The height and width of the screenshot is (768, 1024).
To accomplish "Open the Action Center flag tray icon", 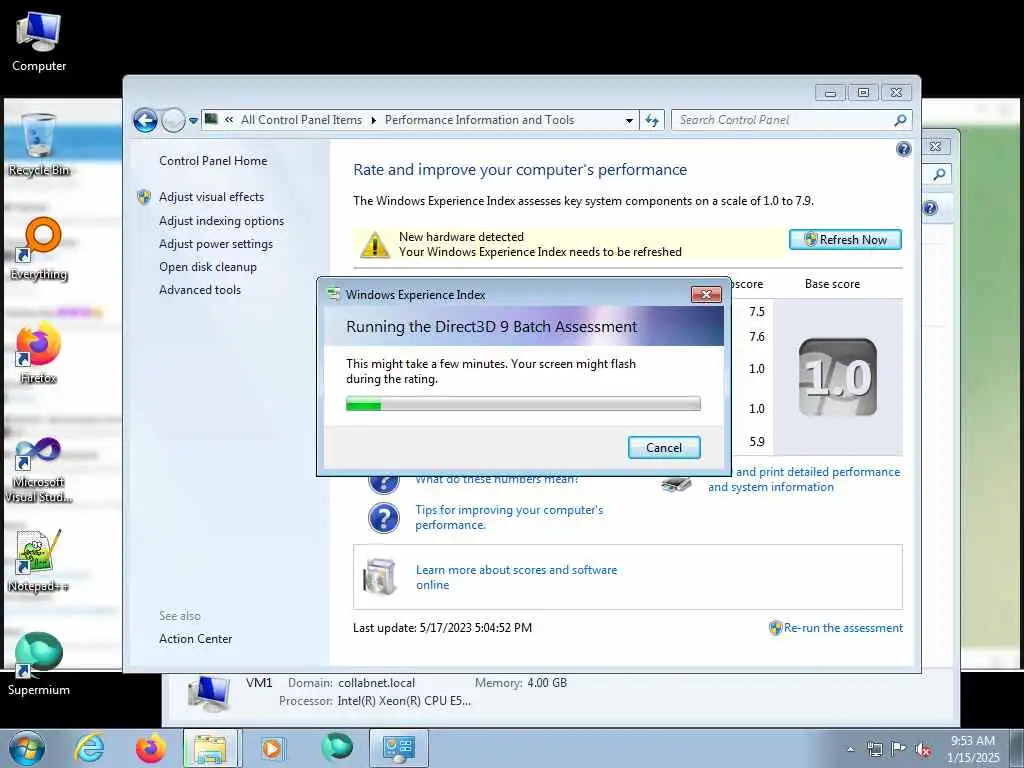I will pos(899,749).
